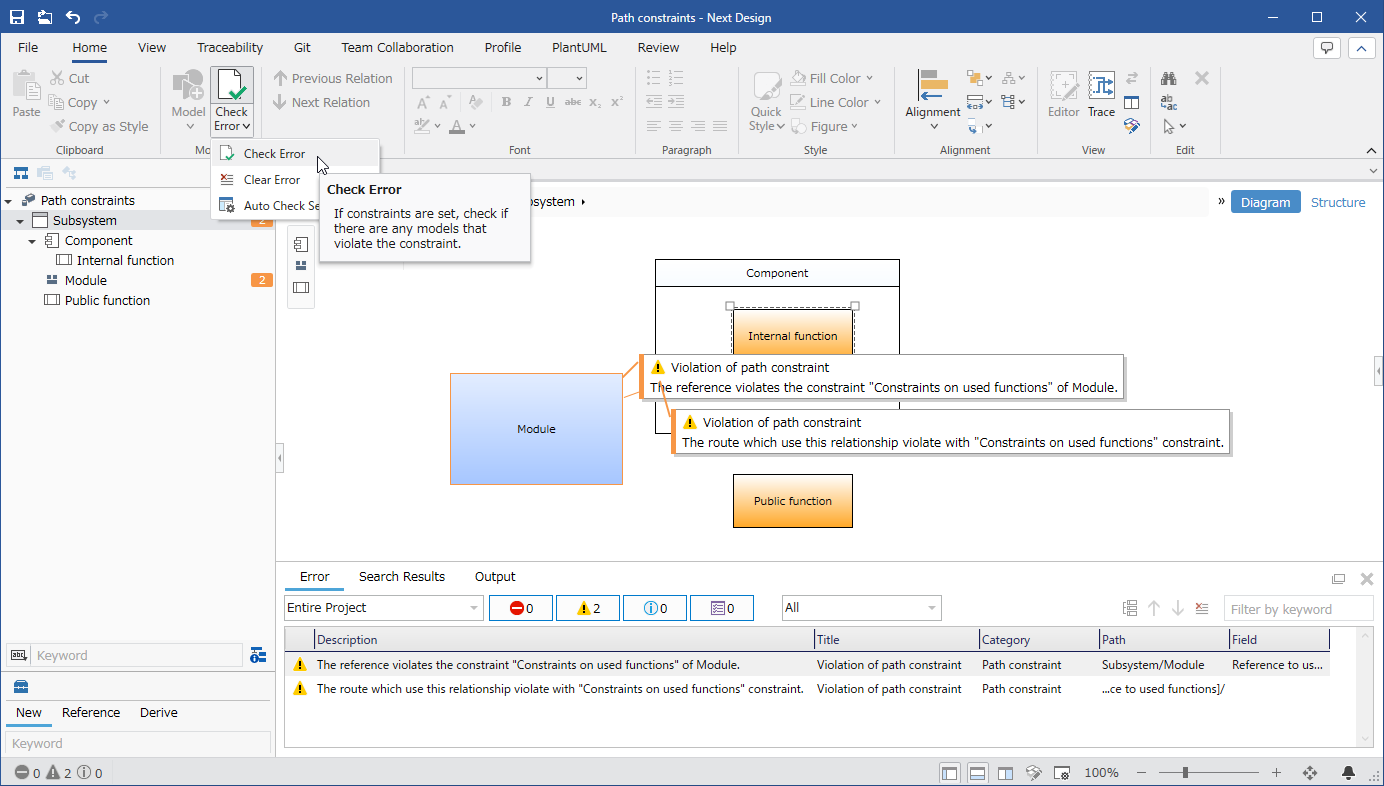Toggle strikethrough formatting
Screen dimensions: 1384x786
tap(573, 102)
